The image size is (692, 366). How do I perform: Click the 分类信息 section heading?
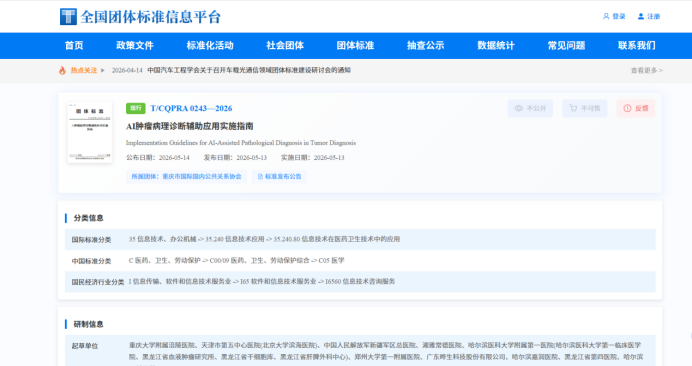click(88, 218)
